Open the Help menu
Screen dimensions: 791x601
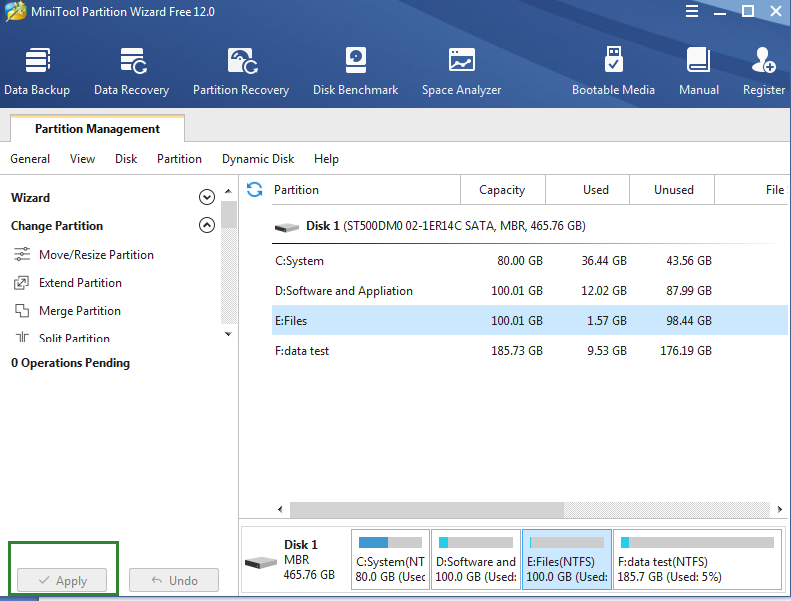pyautogui.click(x=326, y=159)
